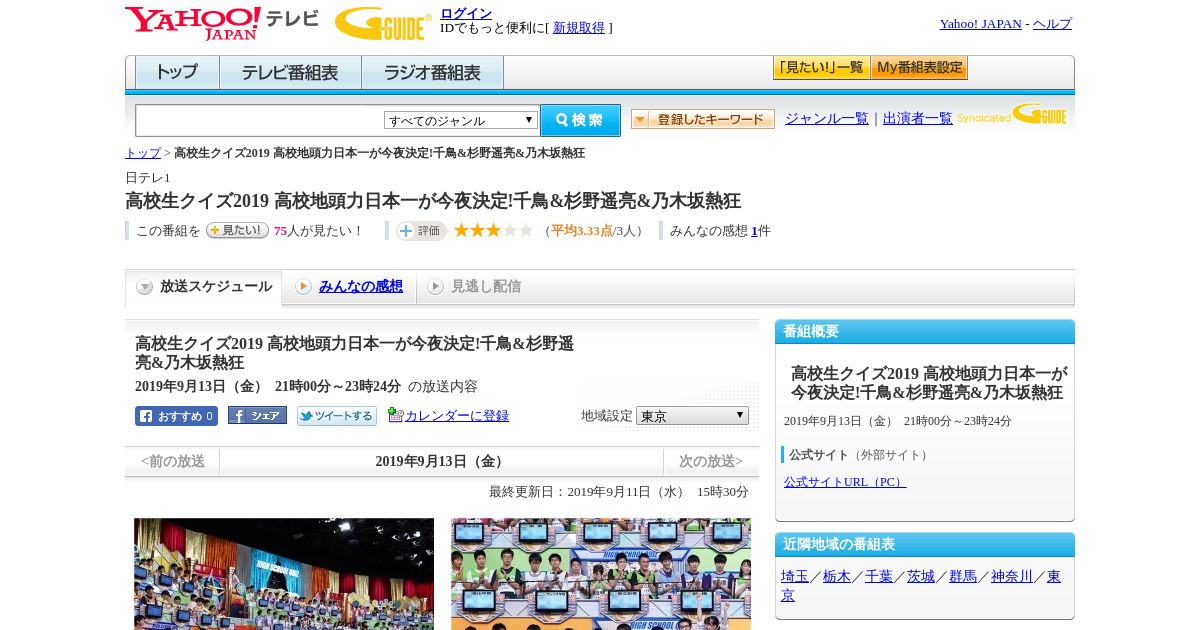Click the Twitter ツイートする button
This screenshot has height=630, width=1200.
[337, 416]
